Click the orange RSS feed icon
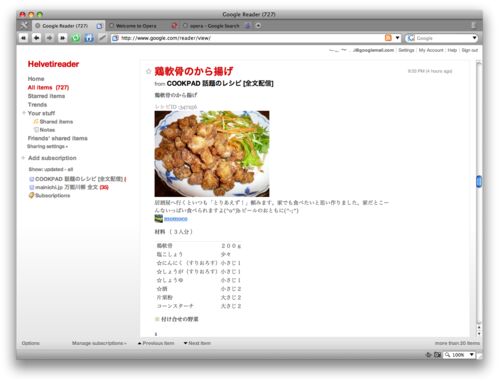500x382 pixels. (388, 38)
